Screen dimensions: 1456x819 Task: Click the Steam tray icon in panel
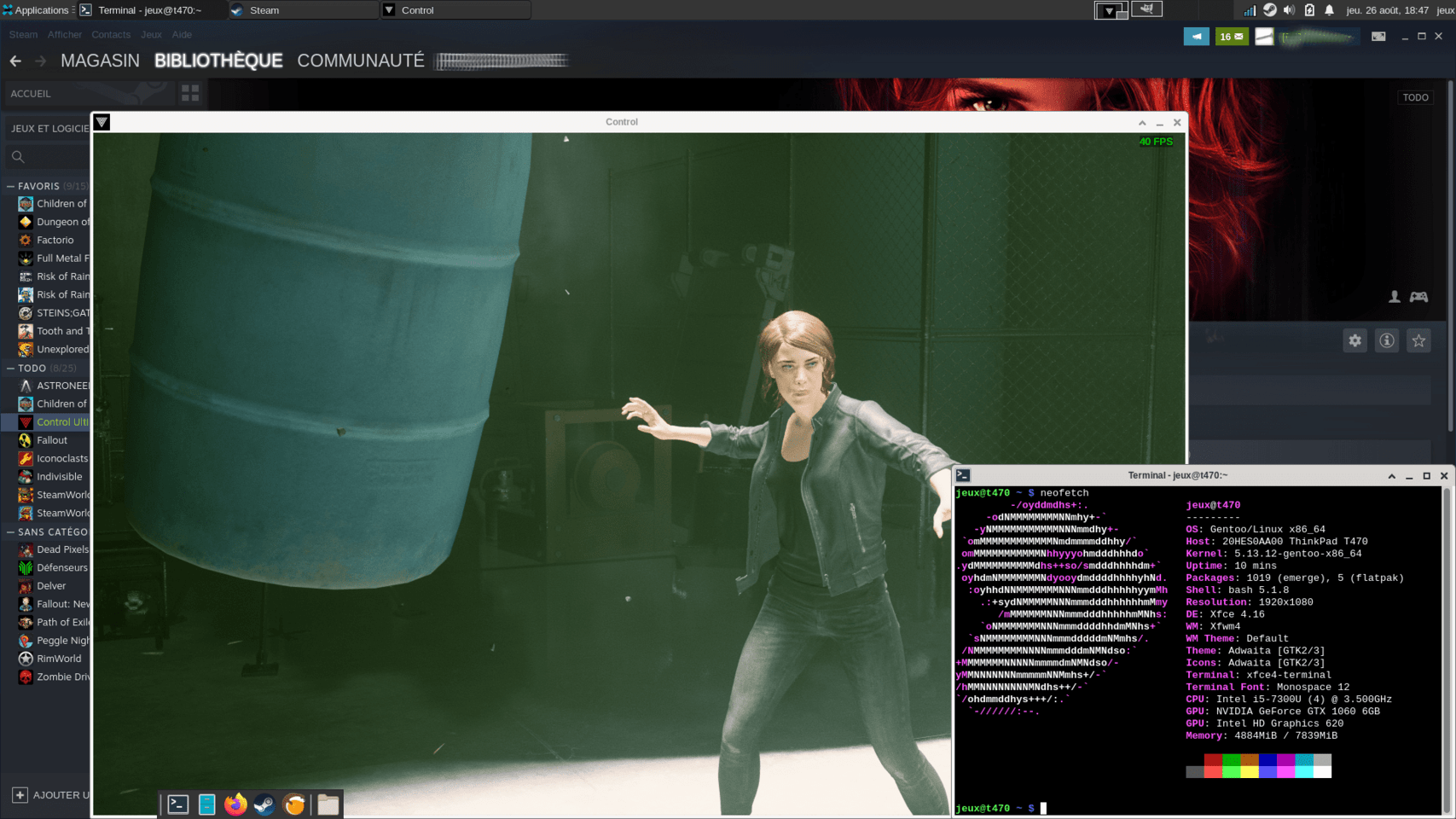point(1270,10)
